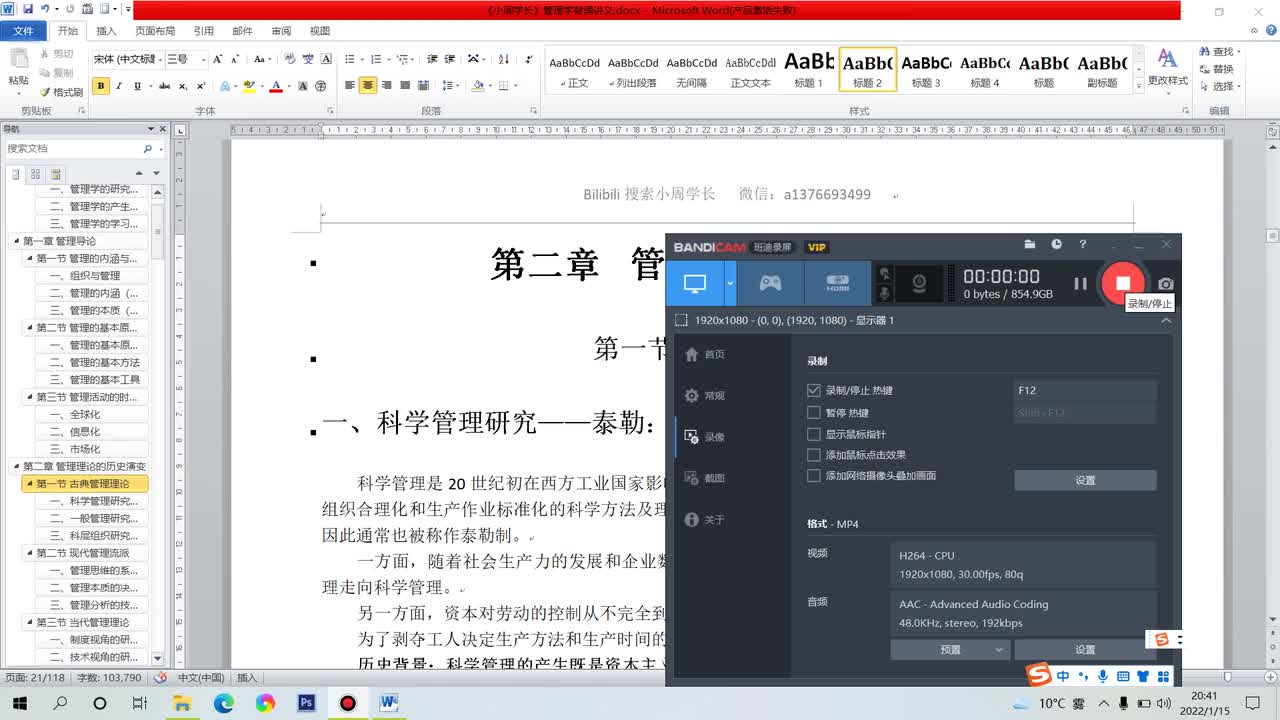This screenshot has width=1280, height=720.
Task: Toggle the Bandicam webcam overlay icon
Action: 919,284
